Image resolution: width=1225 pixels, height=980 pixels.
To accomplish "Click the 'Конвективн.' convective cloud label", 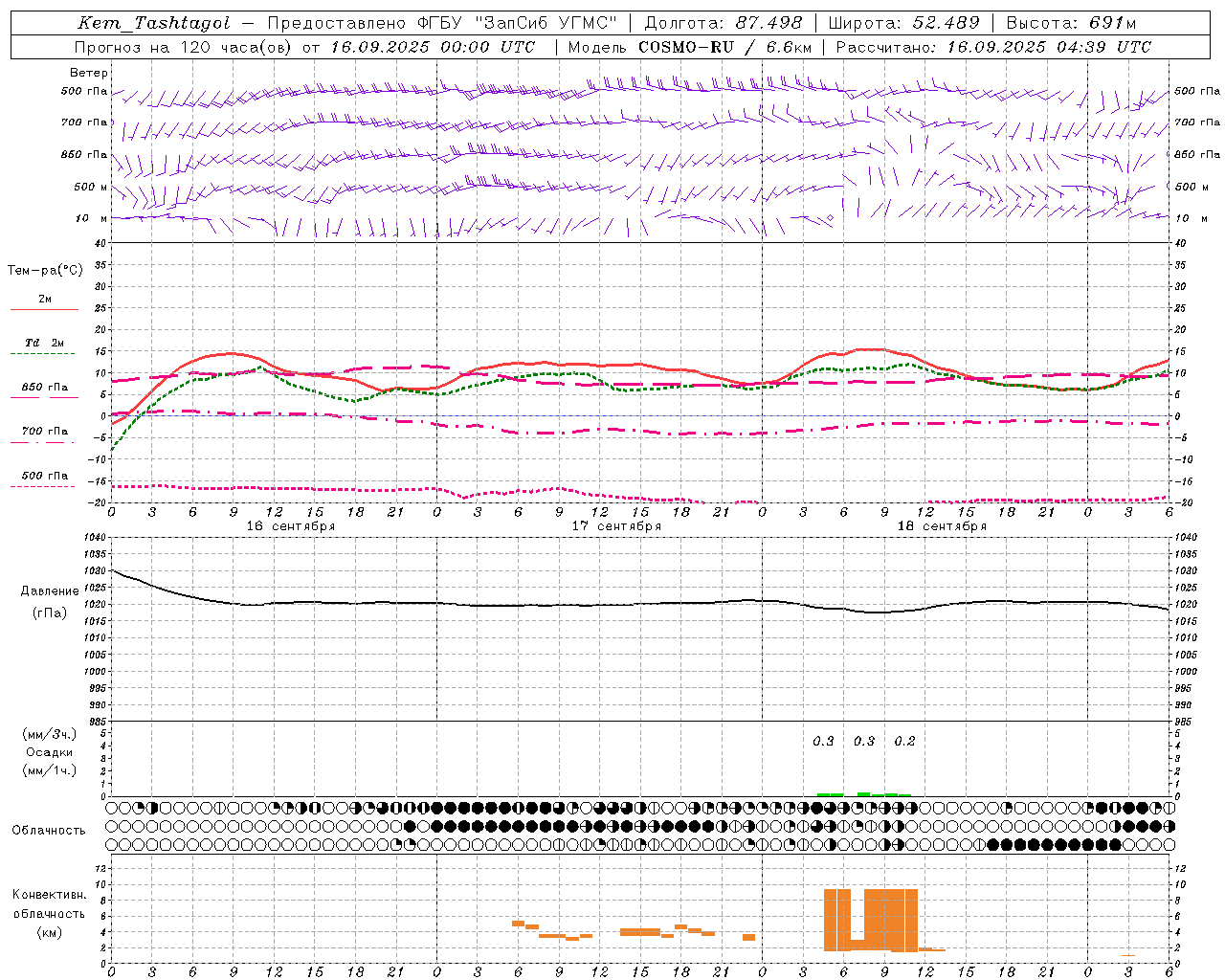I will [50, 895].
